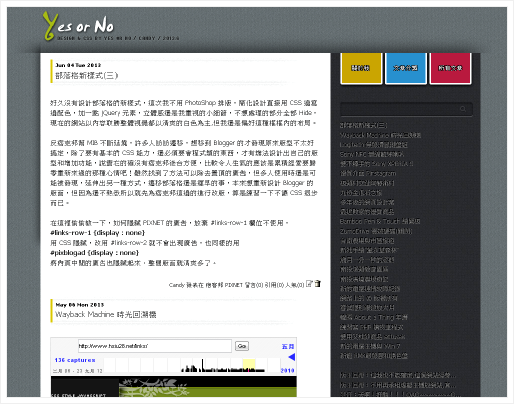Click the Yes or No blog logo
This screenshot has height=404, width=514.
(x=78, y=26)
